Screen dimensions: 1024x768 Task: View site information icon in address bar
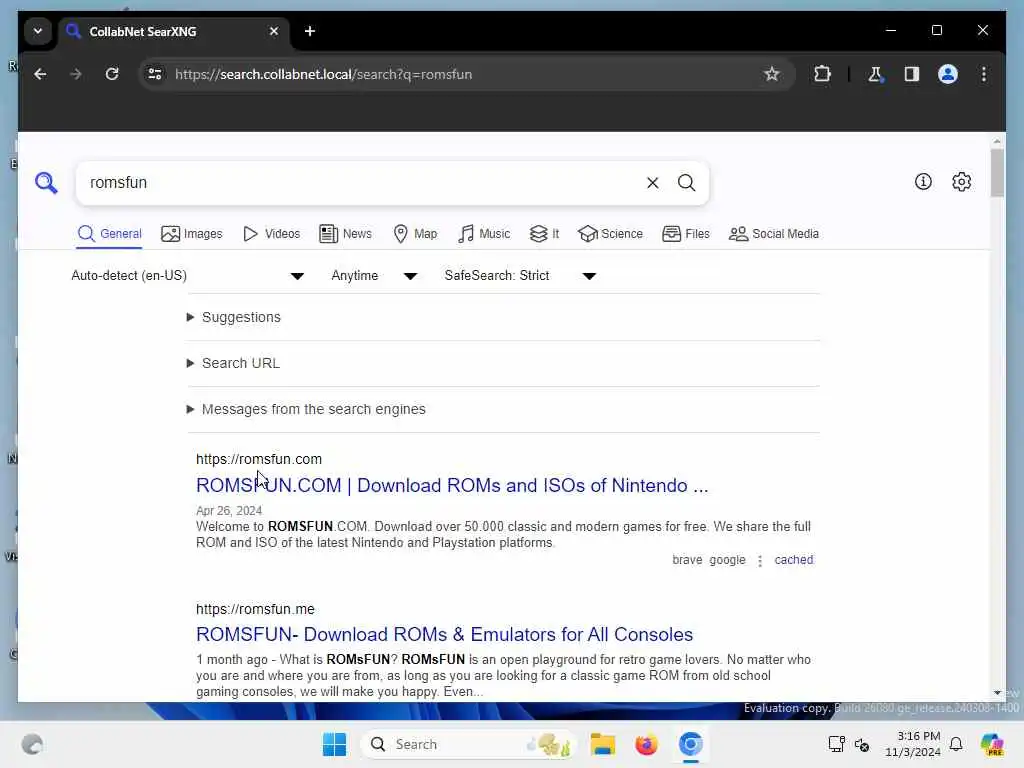click(155, 74)
